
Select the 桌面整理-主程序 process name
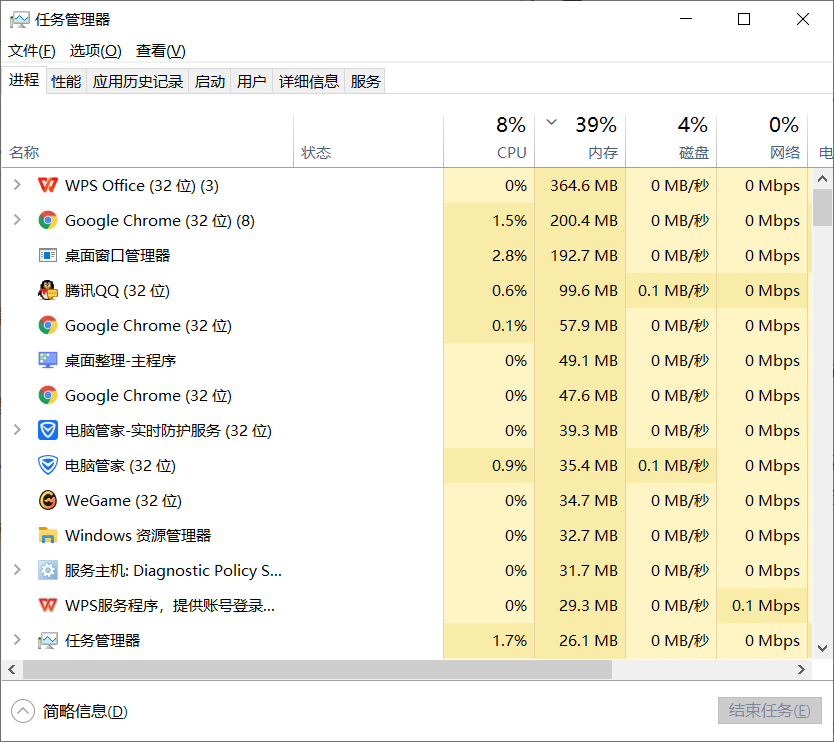click(120, 361)
